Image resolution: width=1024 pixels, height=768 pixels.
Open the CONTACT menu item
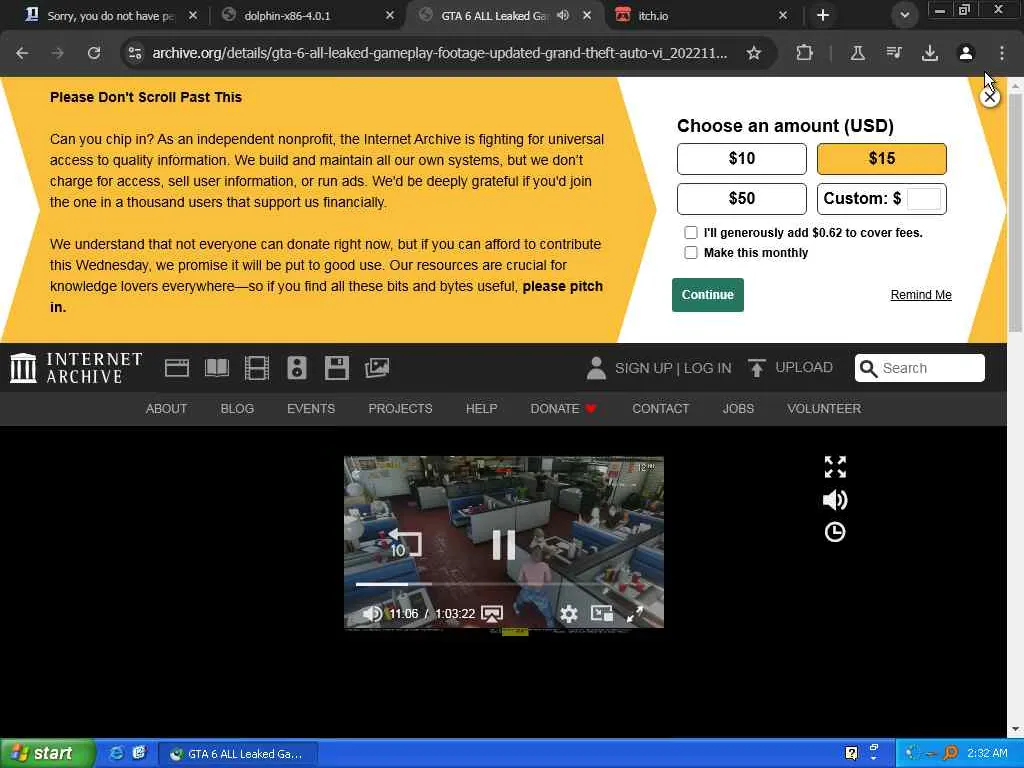click(660, 409)
